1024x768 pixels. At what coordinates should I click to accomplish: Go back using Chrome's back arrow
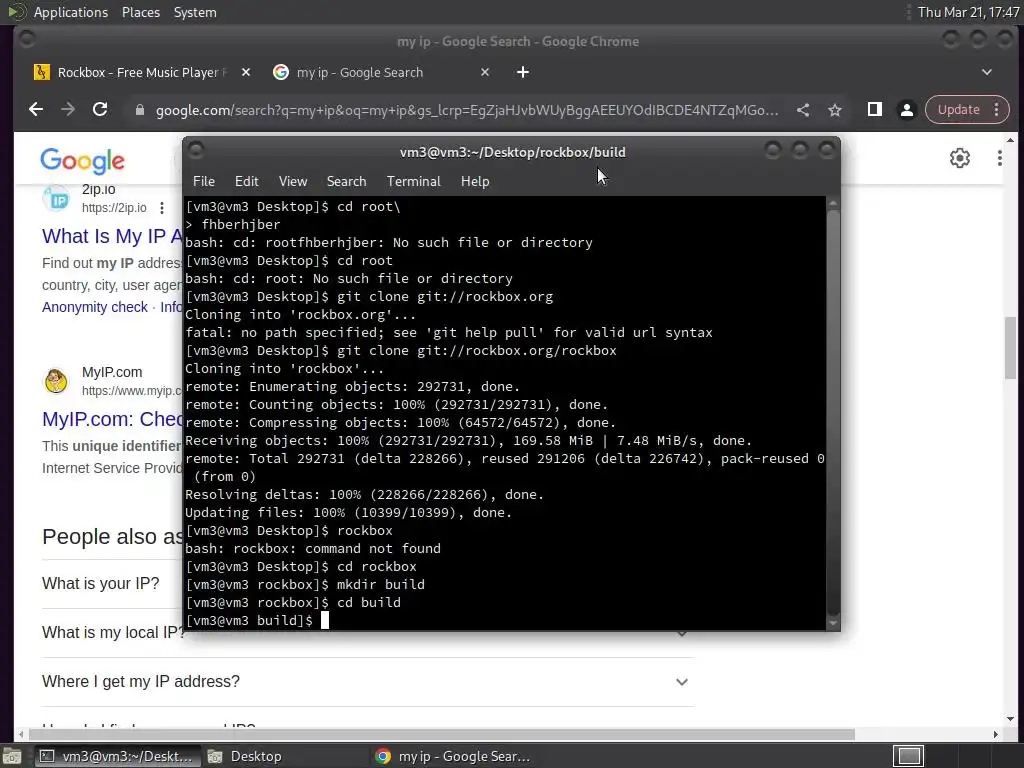(36, 110)
